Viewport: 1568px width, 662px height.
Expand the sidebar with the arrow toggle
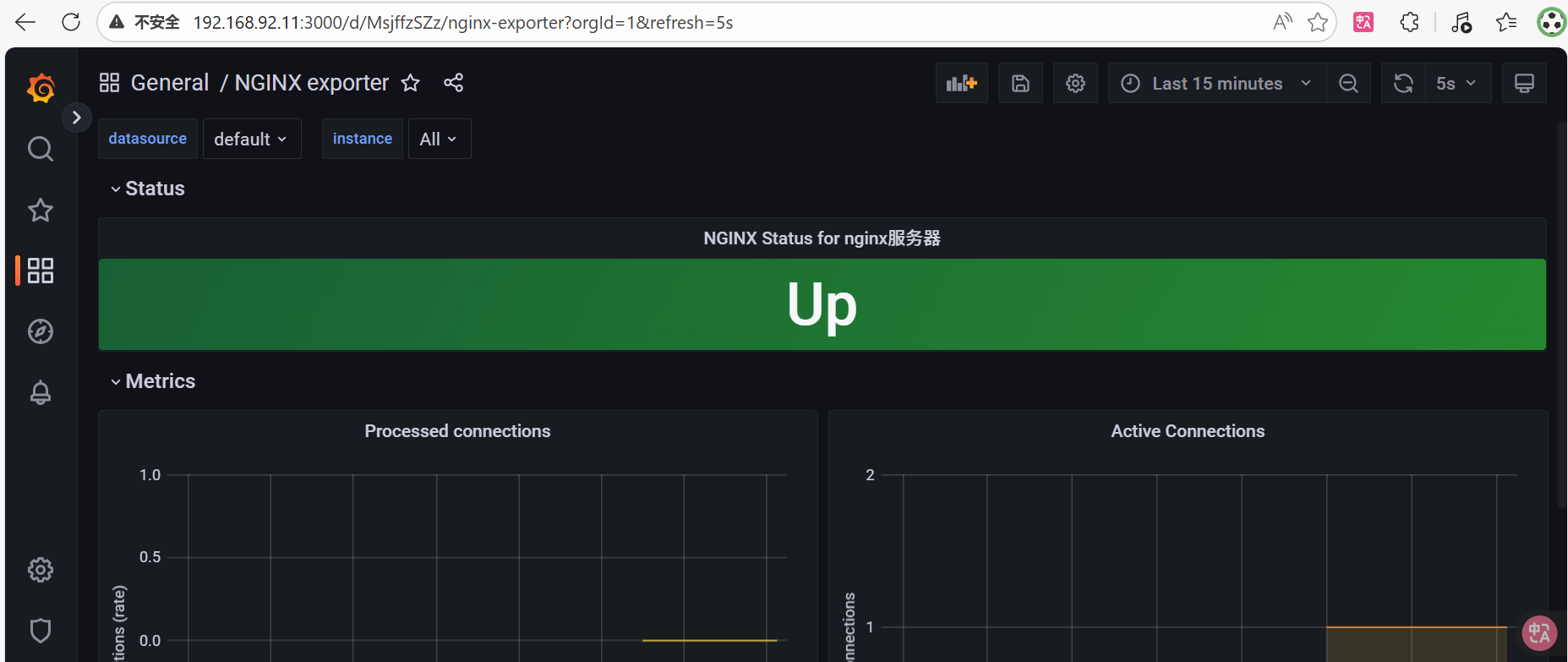click(76, 118)
